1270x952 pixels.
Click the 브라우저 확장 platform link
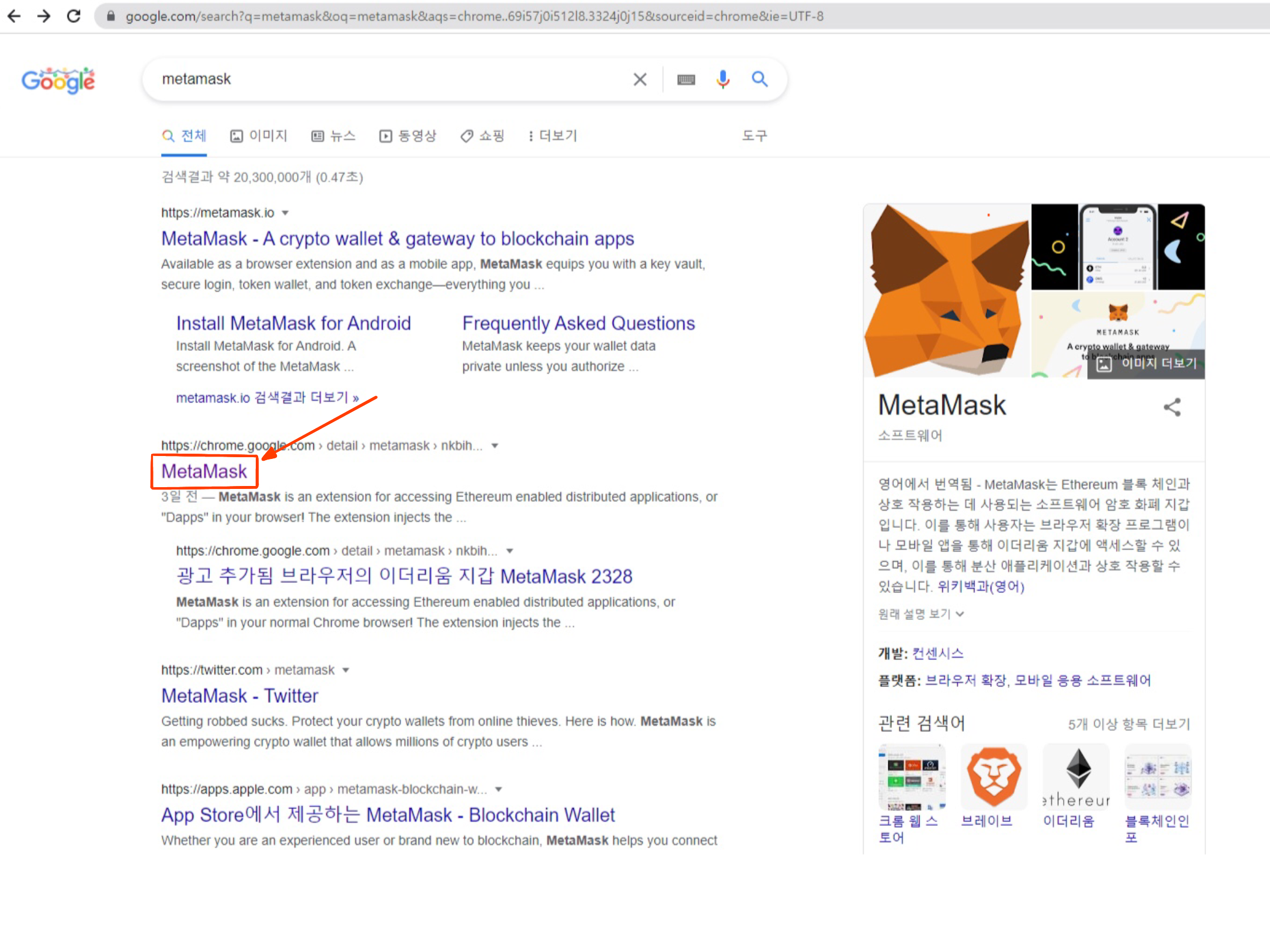[x=965, y=681]
